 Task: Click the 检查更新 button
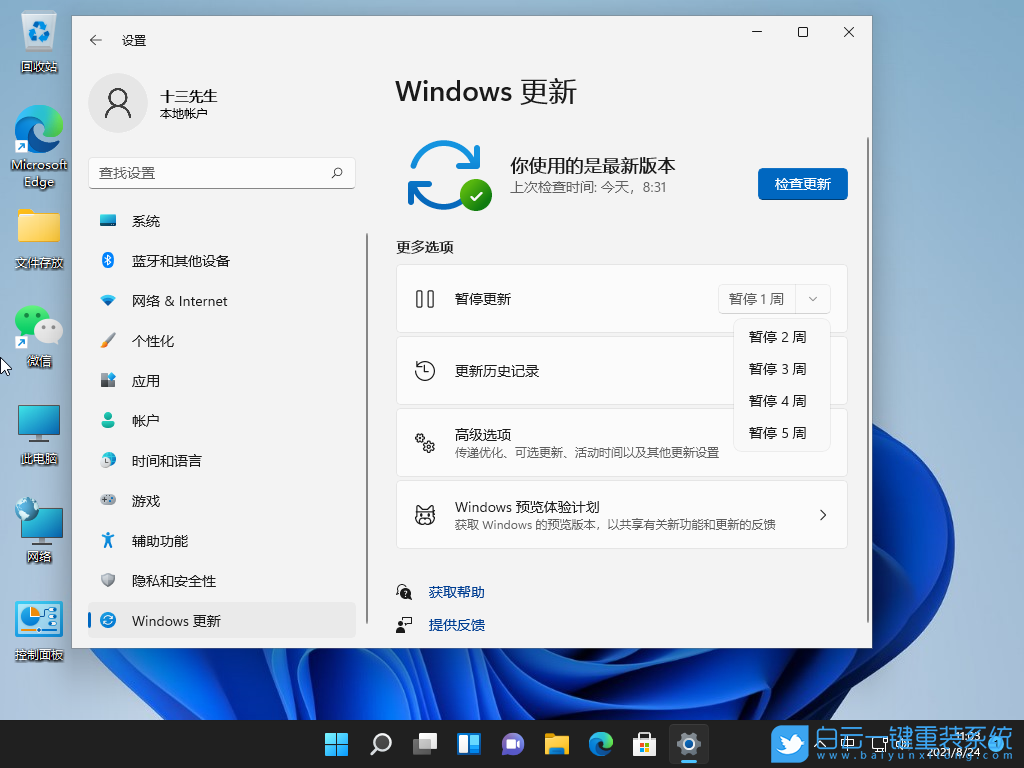(x=802, y=184)
